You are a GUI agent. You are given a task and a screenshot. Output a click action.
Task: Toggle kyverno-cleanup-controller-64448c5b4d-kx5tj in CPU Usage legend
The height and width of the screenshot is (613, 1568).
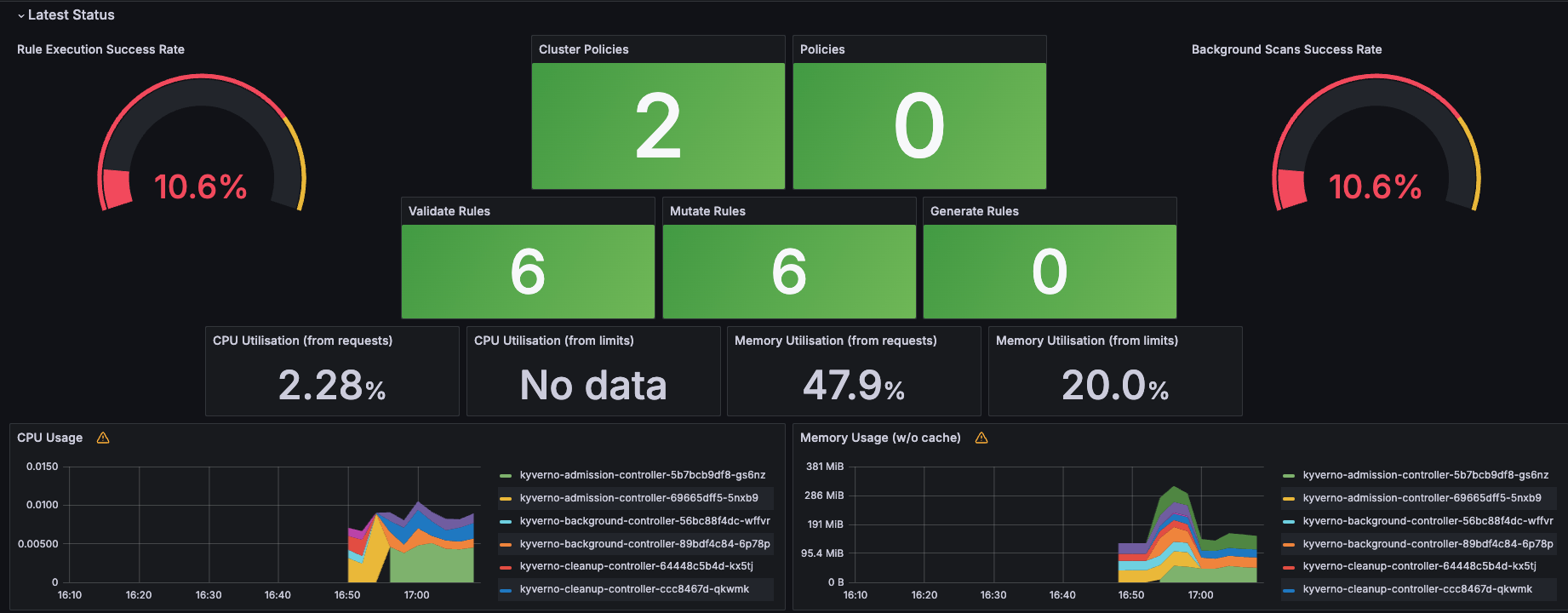(637, 566)
